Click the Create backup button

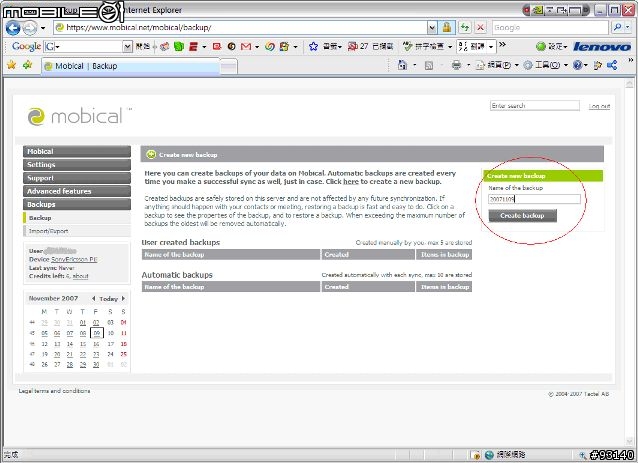point(522,216)
